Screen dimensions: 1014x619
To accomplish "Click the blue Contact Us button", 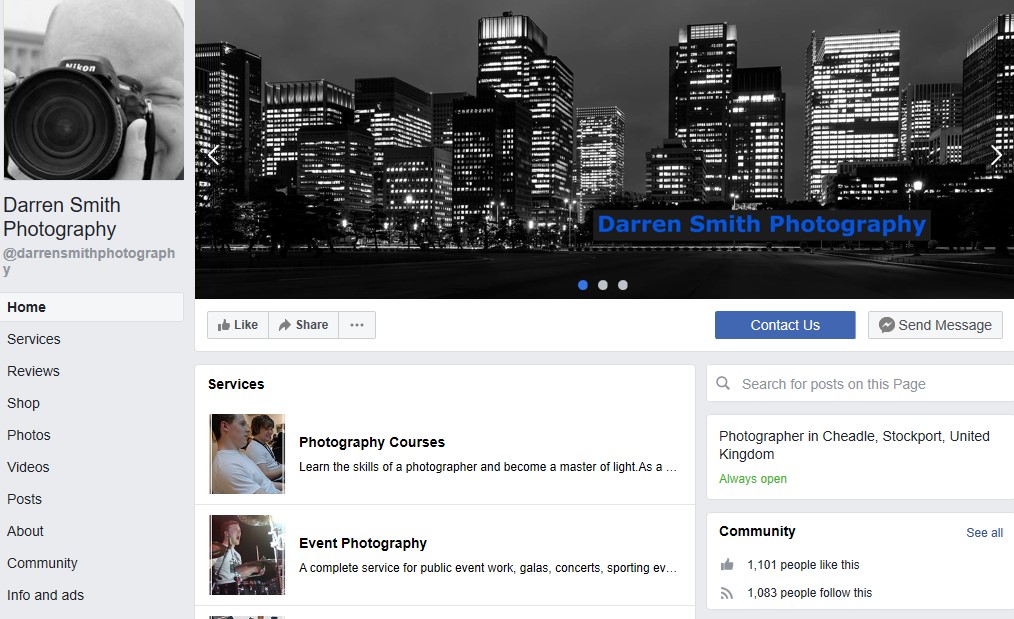I will (785, 325).
